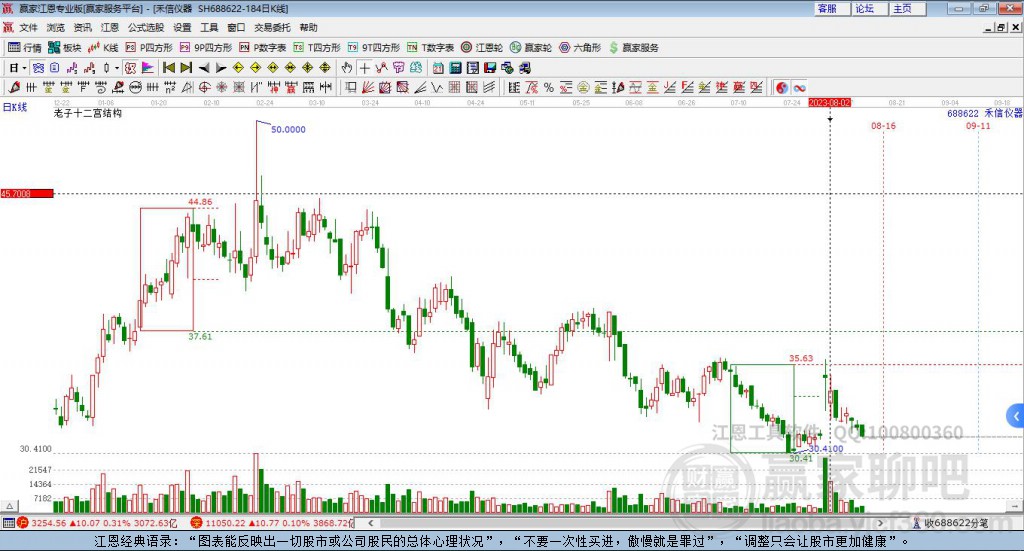The width and height of the screenshot is (1024, 551).
Task: Open the 行情 market quotes view
Action: point(24,48)
